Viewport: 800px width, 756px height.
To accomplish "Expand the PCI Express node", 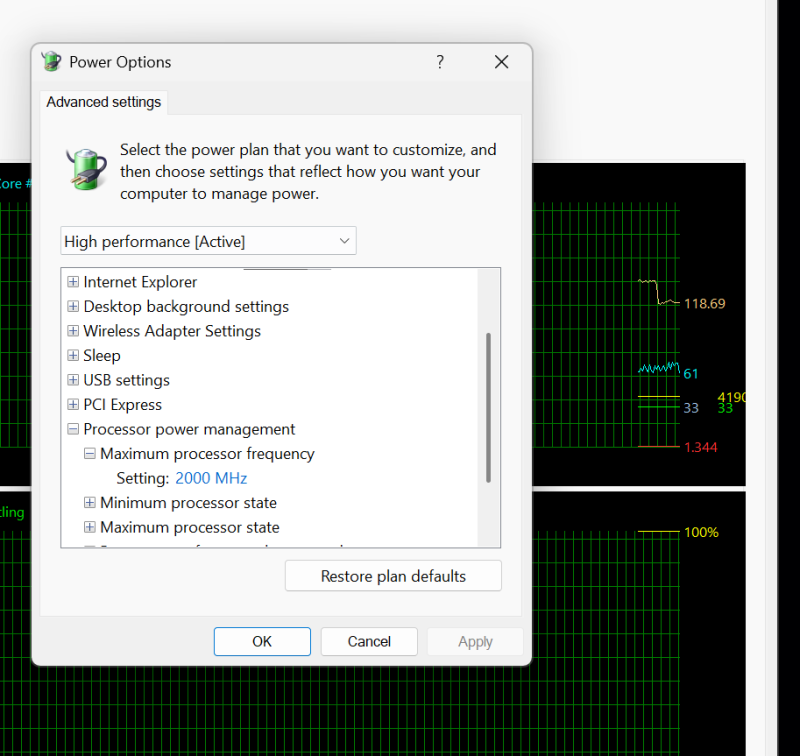I will 73,404.
